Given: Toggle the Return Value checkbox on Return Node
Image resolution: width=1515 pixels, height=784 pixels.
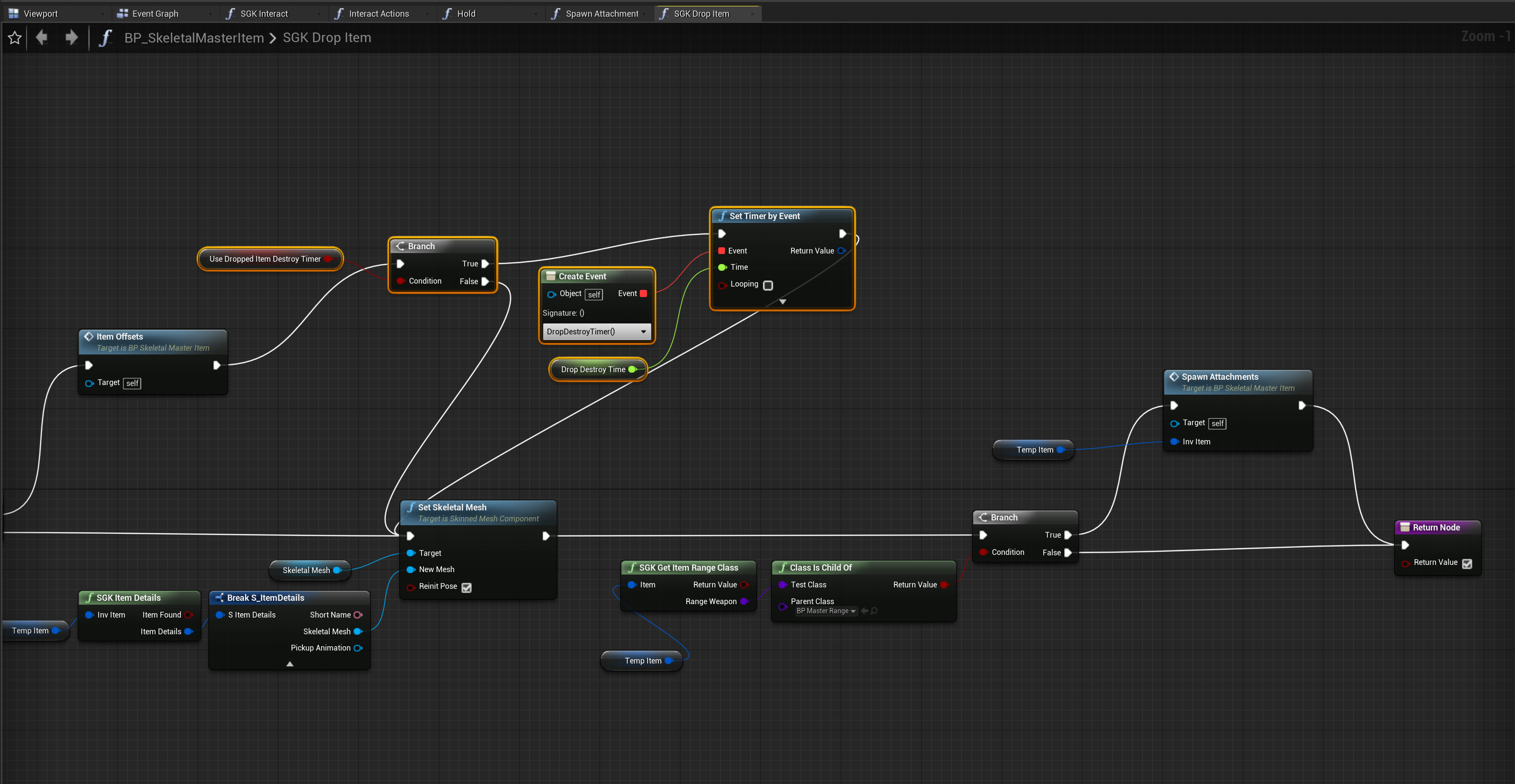Looking at the screenshot, I should click(x=1467, y=563).
